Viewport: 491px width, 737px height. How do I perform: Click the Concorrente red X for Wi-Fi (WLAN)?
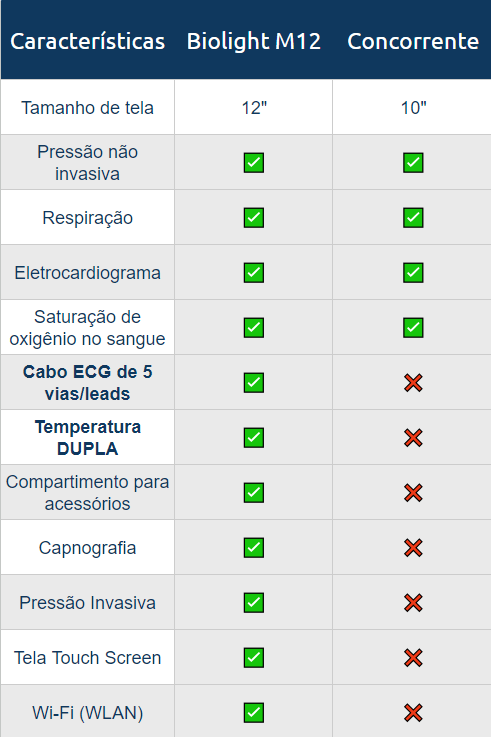pos(413,713)
